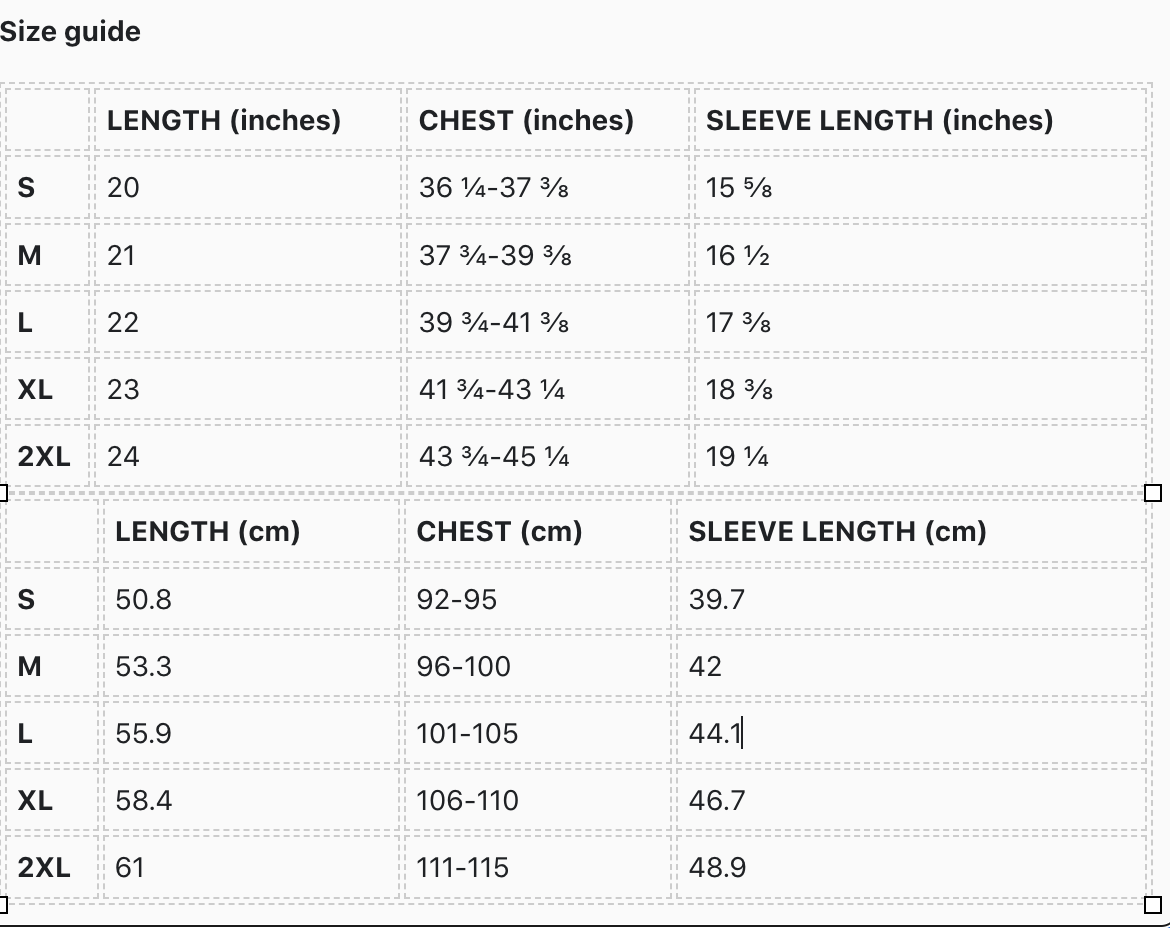Click the 111-115 chest cell
1170x928 pixels.
pyautogui.click(x=536, y=868)
